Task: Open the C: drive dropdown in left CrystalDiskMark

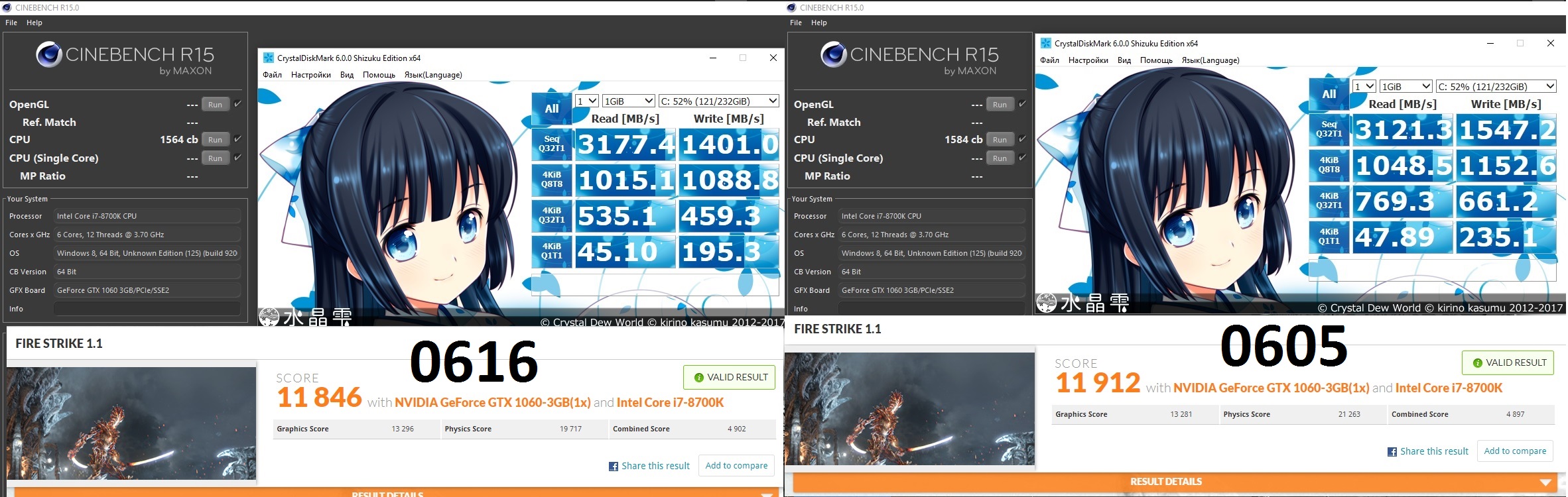Action: [x=719, y=101]
